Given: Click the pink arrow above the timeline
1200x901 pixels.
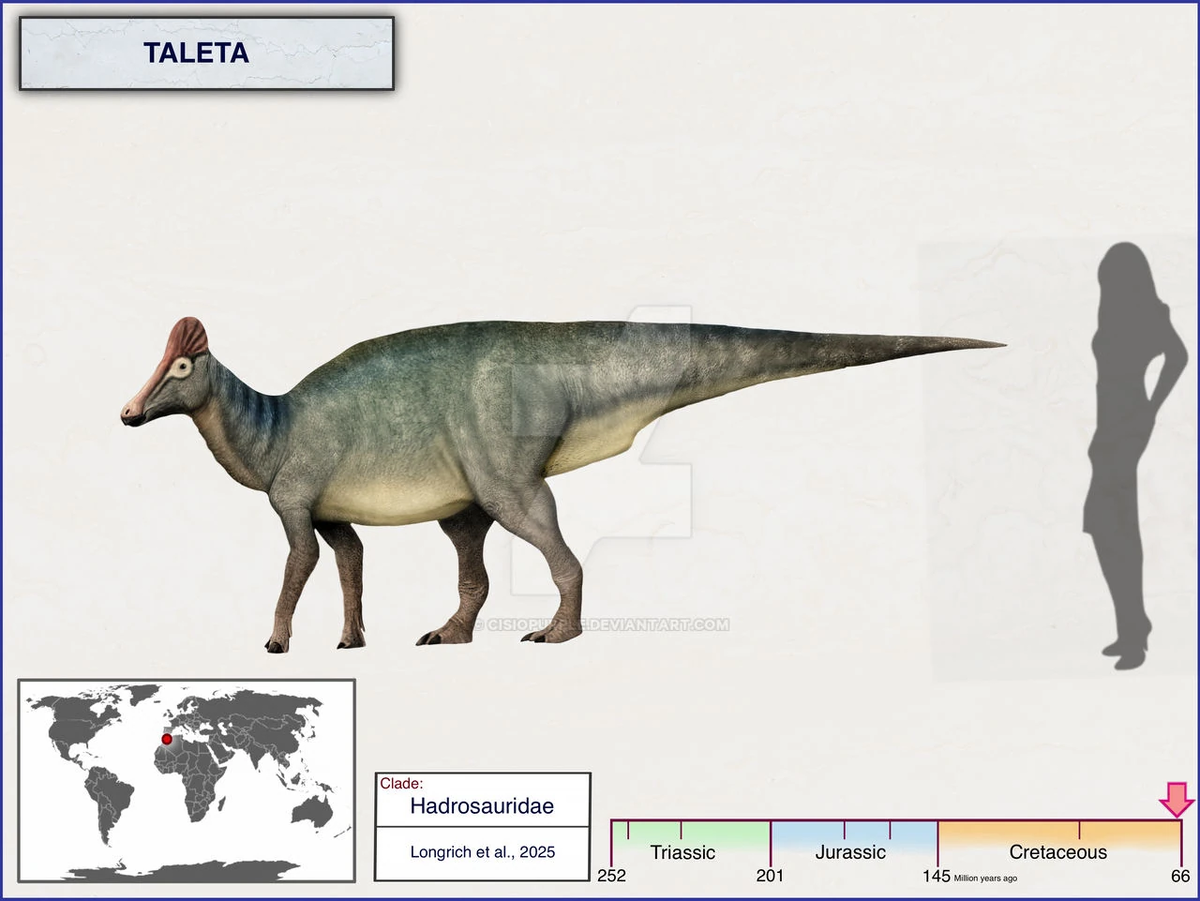Looking at the screenshot, I should (1177, 800).
